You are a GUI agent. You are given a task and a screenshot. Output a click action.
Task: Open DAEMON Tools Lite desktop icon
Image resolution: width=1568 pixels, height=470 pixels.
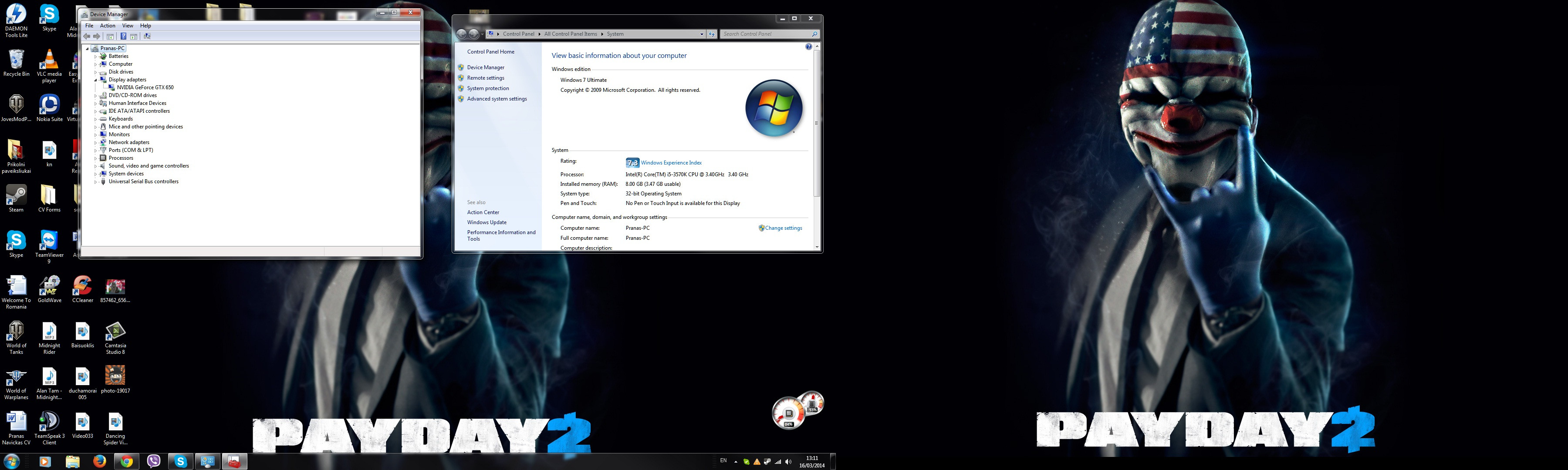click(17, 20)
